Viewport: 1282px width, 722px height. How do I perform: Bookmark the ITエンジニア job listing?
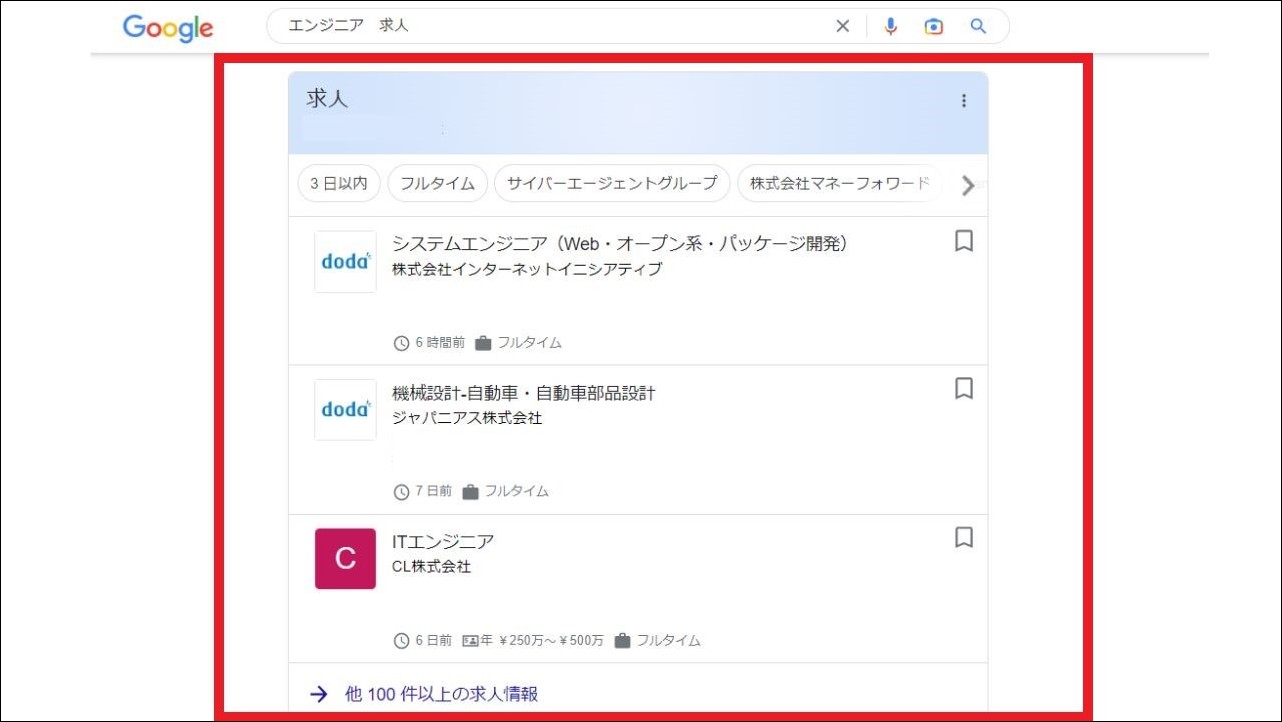964,537
